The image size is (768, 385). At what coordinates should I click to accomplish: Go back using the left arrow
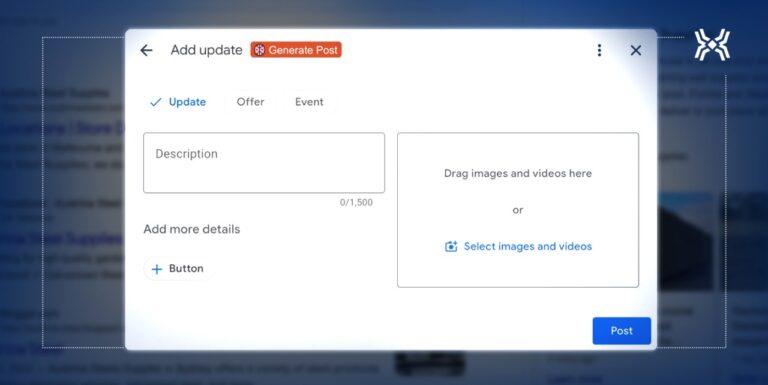146,50
